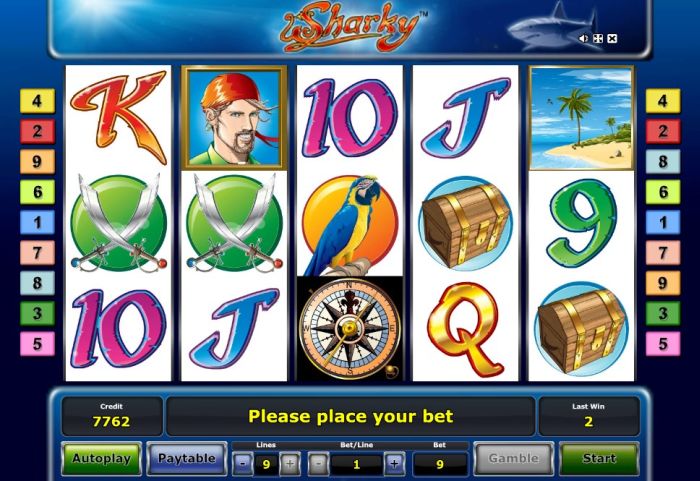
Task: Select the pink payline 5 marker on right
Action: tap(663, 343)
